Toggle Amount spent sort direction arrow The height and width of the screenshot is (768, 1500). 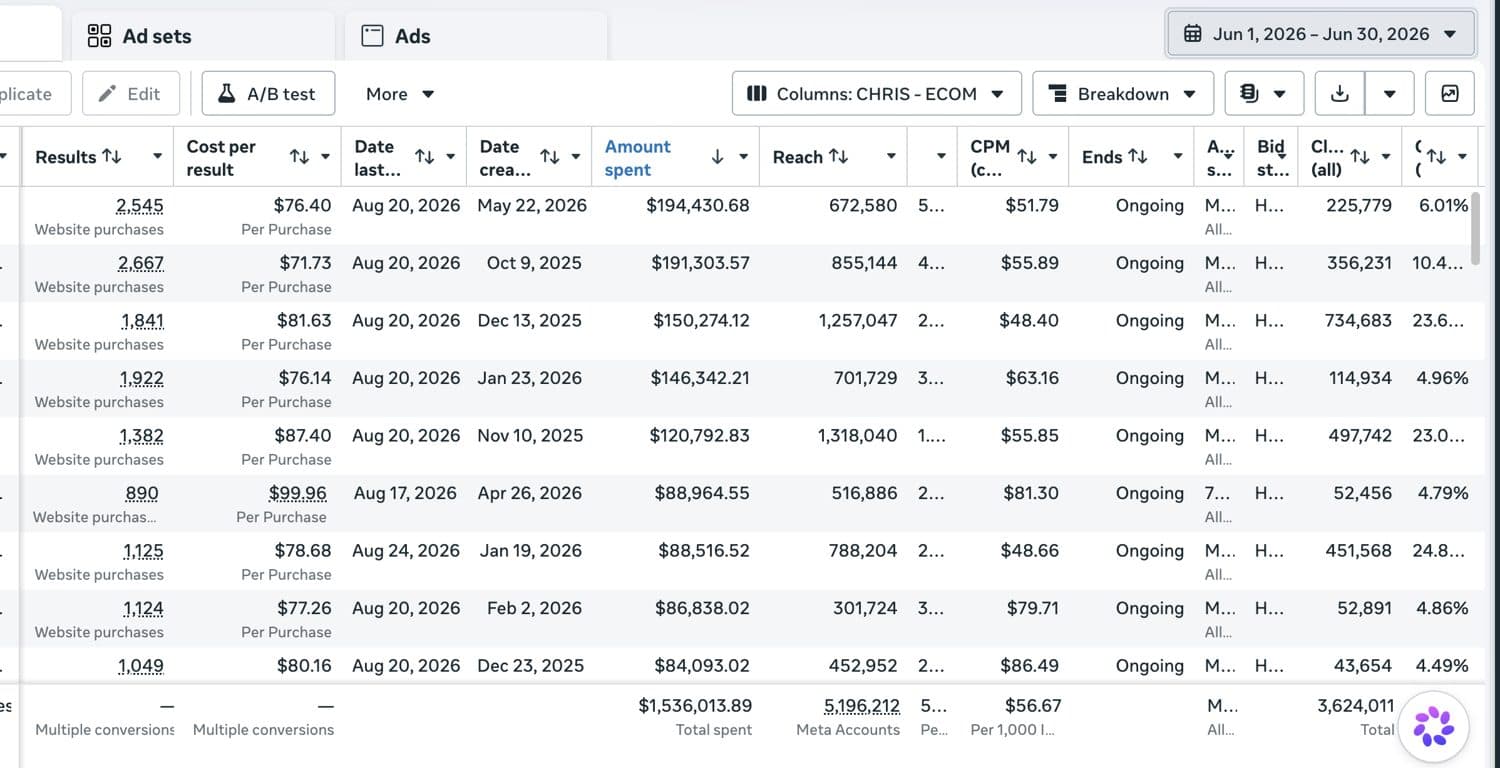pos(717,157)
